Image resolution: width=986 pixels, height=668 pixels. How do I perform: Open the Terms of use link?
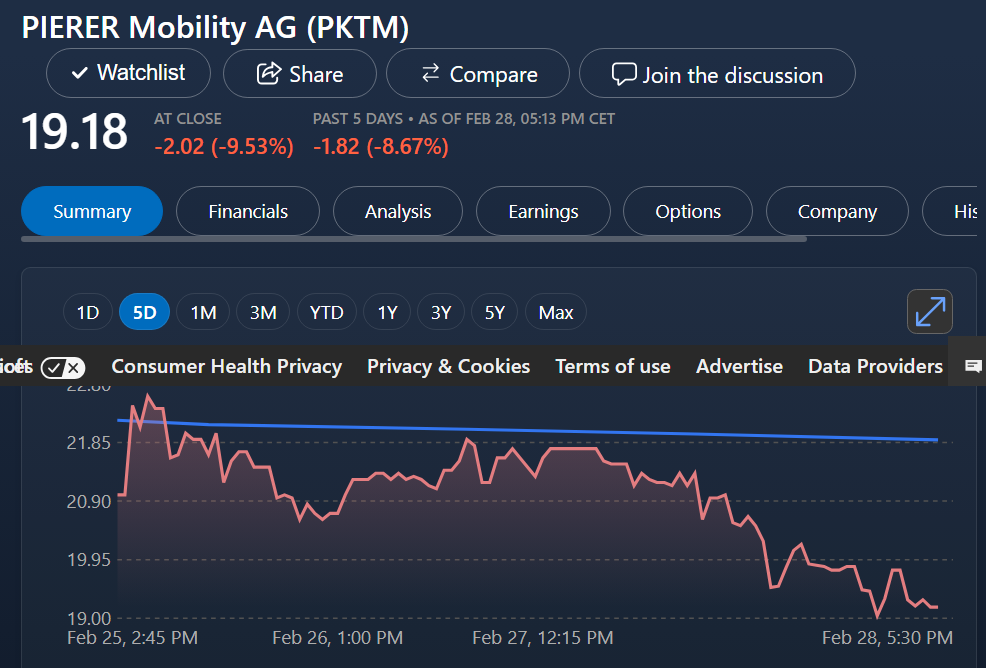tap(613, 367)
